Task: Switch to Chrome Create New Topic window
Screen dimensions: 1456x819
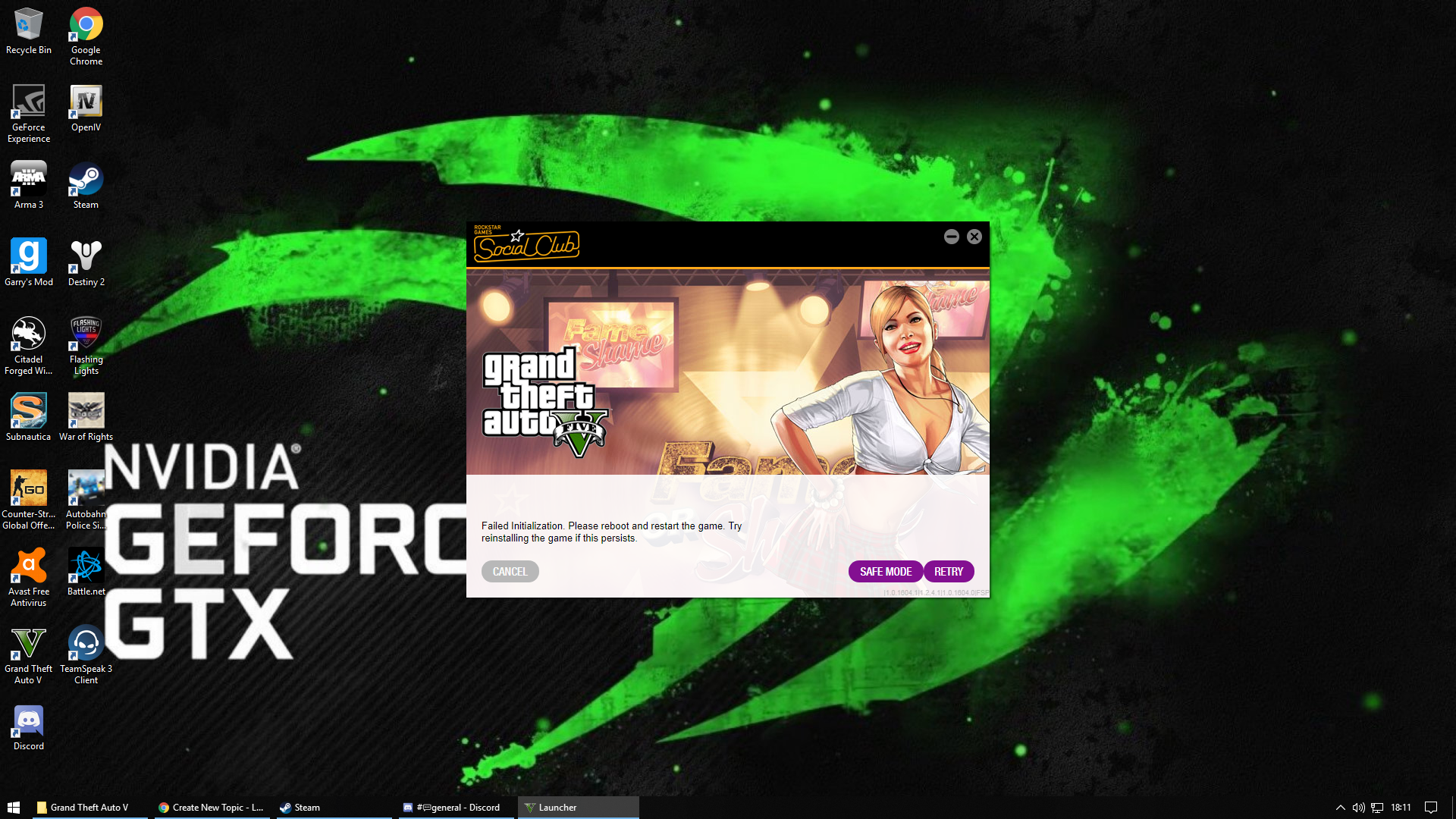Action: click(212, 808)
